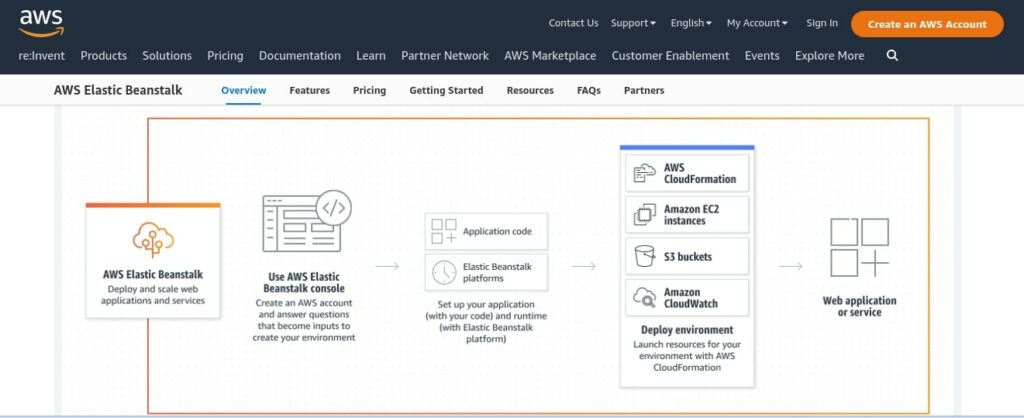Open the Documentation menu item
The width and height of the screenshot is (1024, 418).
click(x=300, y=56)
